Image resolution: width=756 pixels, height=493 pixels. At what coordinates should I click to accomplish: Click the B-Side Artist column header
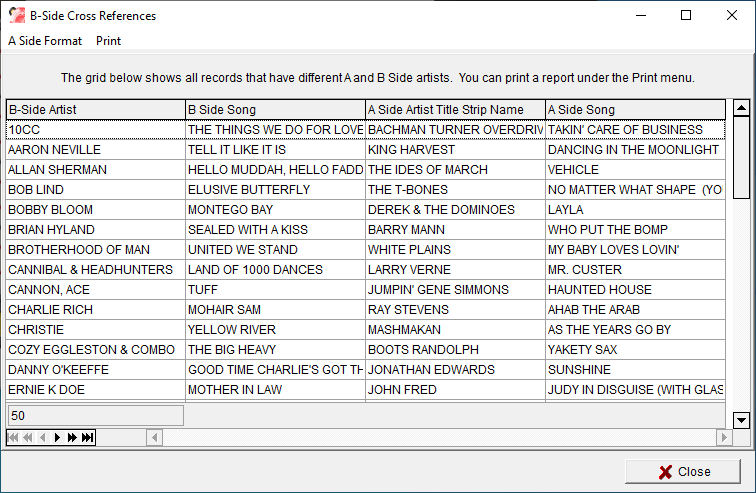[95, 110]
